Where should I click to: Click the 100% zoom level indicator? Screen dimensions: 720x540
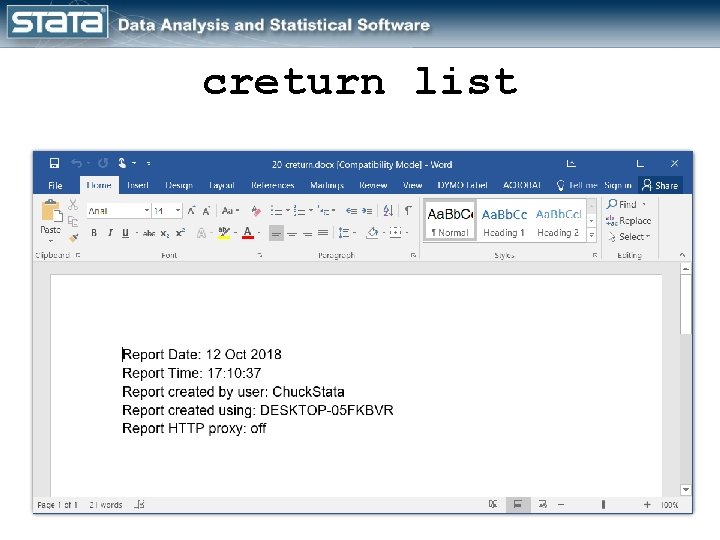pyautogui.click(x=670, y=505)
